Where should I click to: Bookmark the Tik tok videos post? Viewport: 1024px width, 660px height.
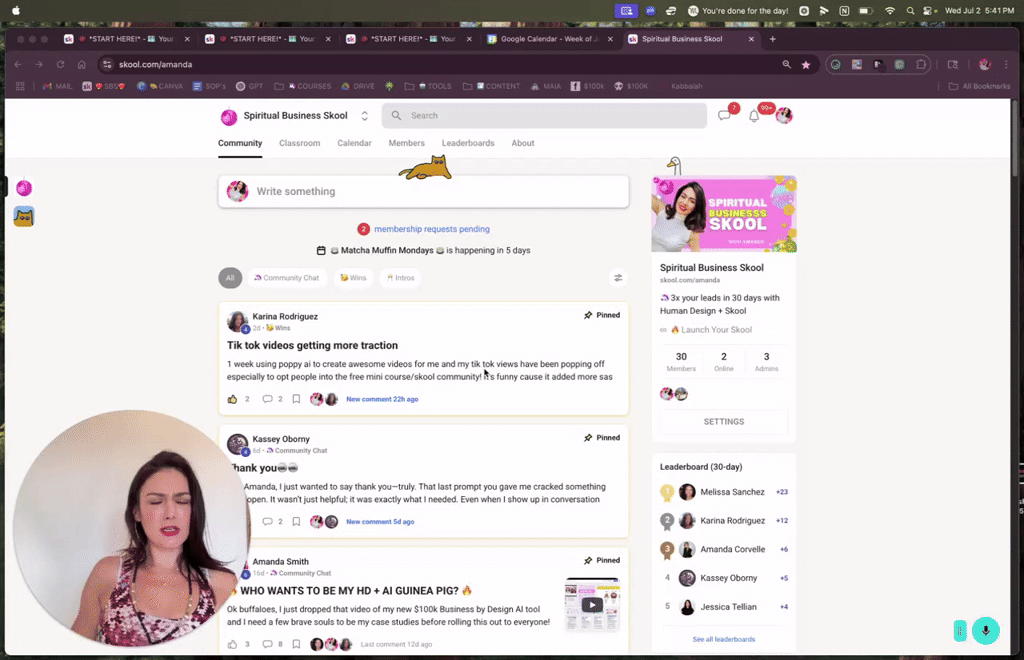(x=296, y=399)
